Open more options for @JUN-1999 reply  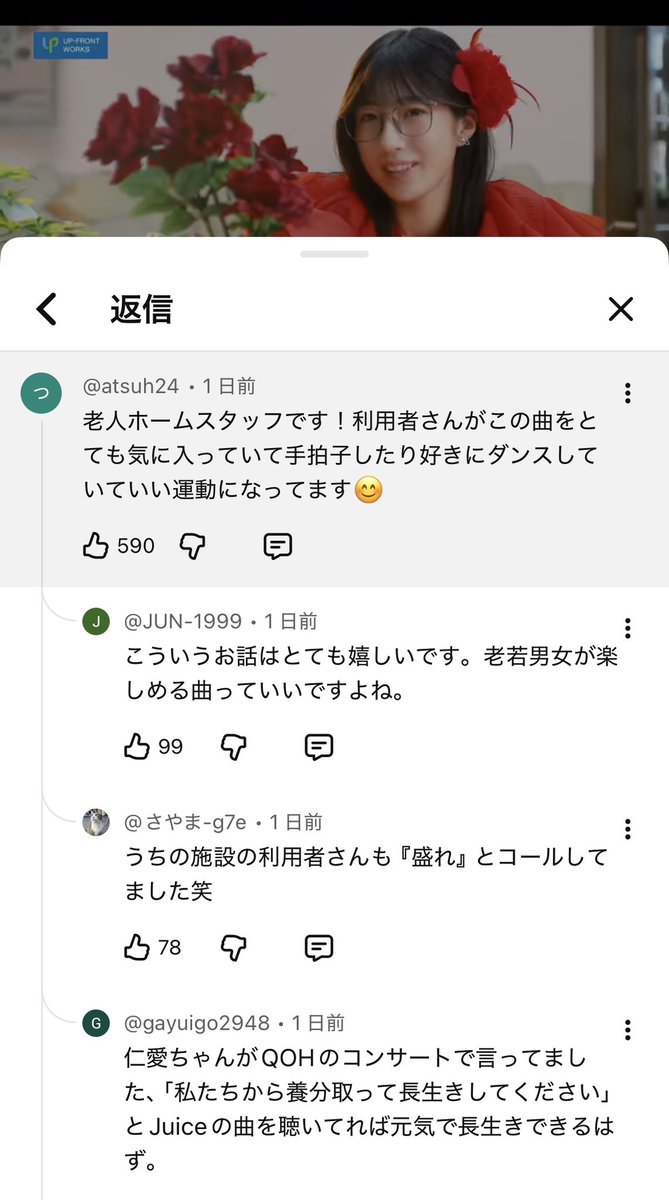tap(627, 628)
